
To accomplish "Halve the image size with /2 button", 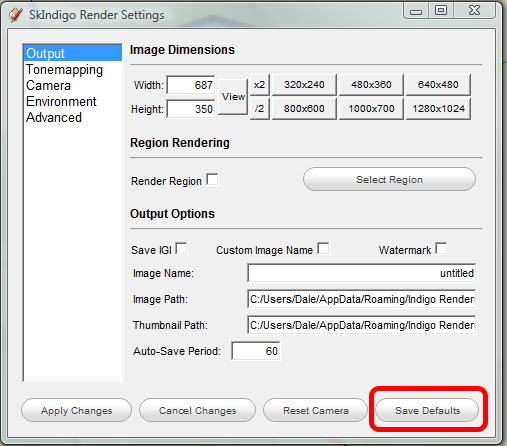I will 259,109.
